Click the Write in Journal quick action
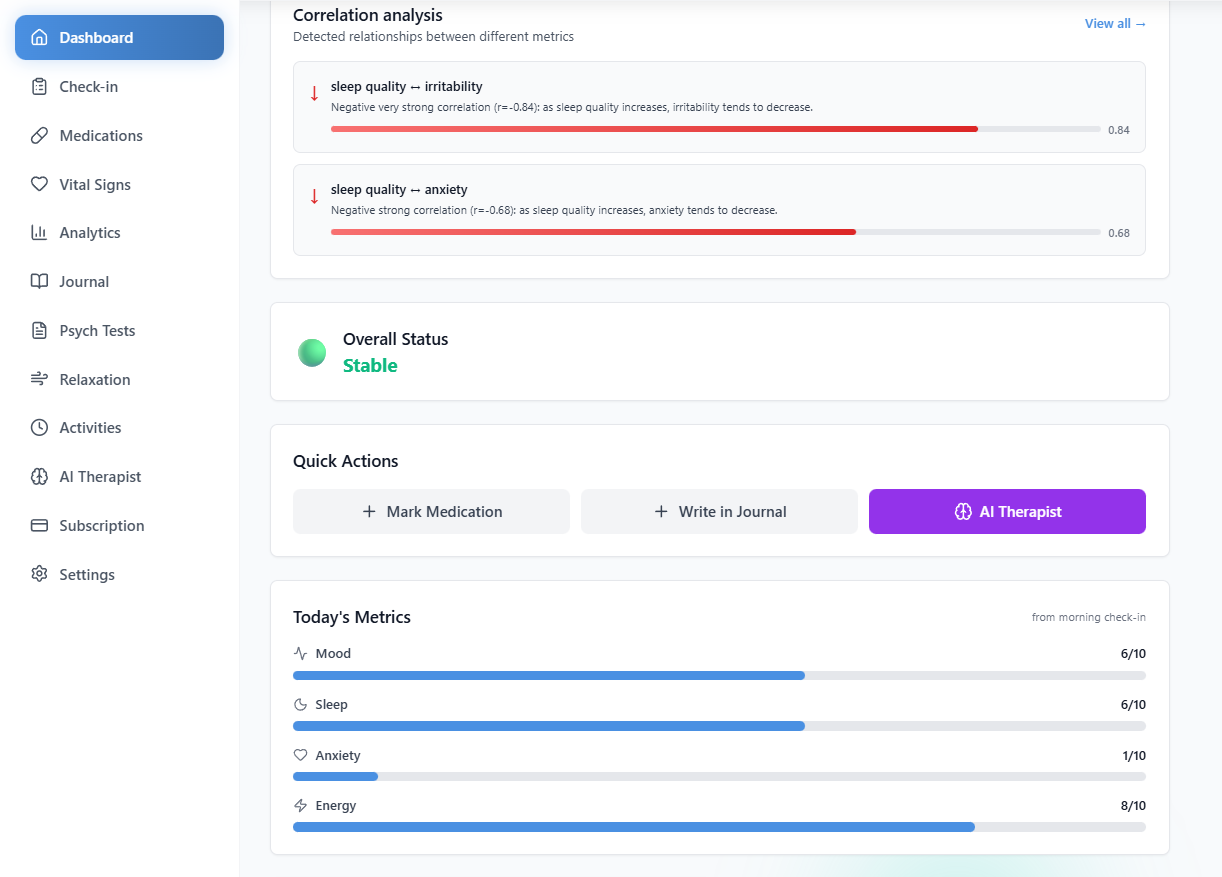The height and width of the screenshot is (877, 1222). pyautogui.click(x=719, y=511)
